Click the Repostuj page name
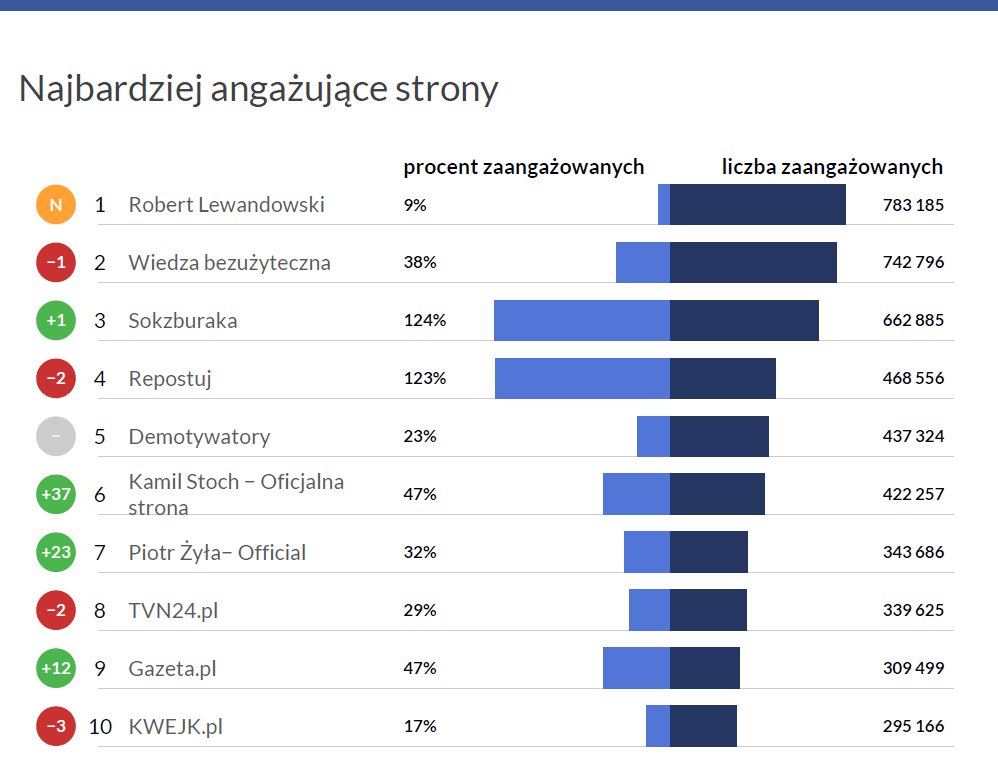Image resolution: width=998 pixels, height=758 pixels. 170,379
